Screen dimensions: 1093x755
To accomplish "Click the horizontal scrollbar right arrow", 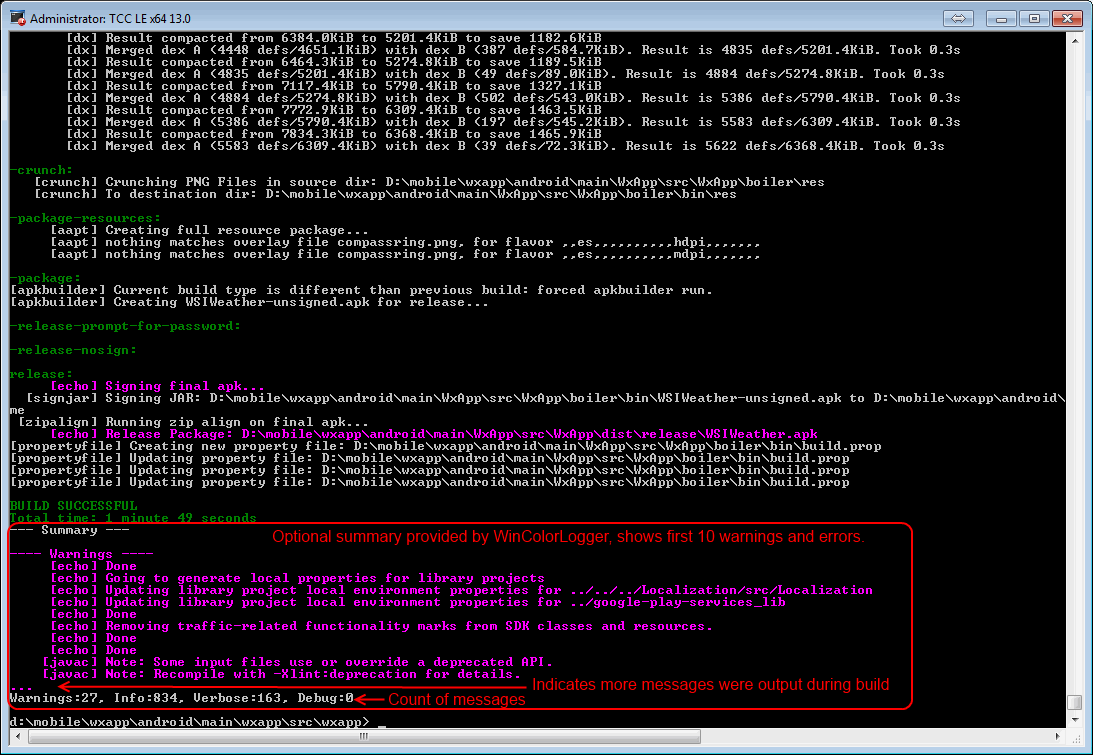I will pos(1057,735).
